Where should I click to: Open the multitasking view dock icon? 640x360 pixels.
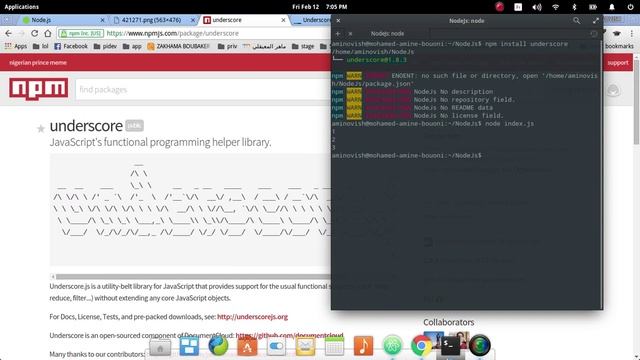pos(189,346)
